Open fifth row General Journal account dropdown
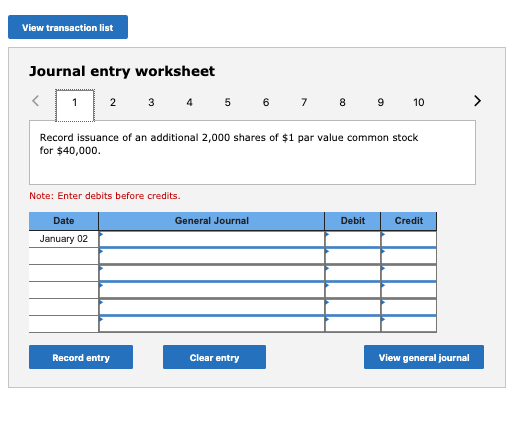This screenshot has height=422, width=530. click(212, 307)
